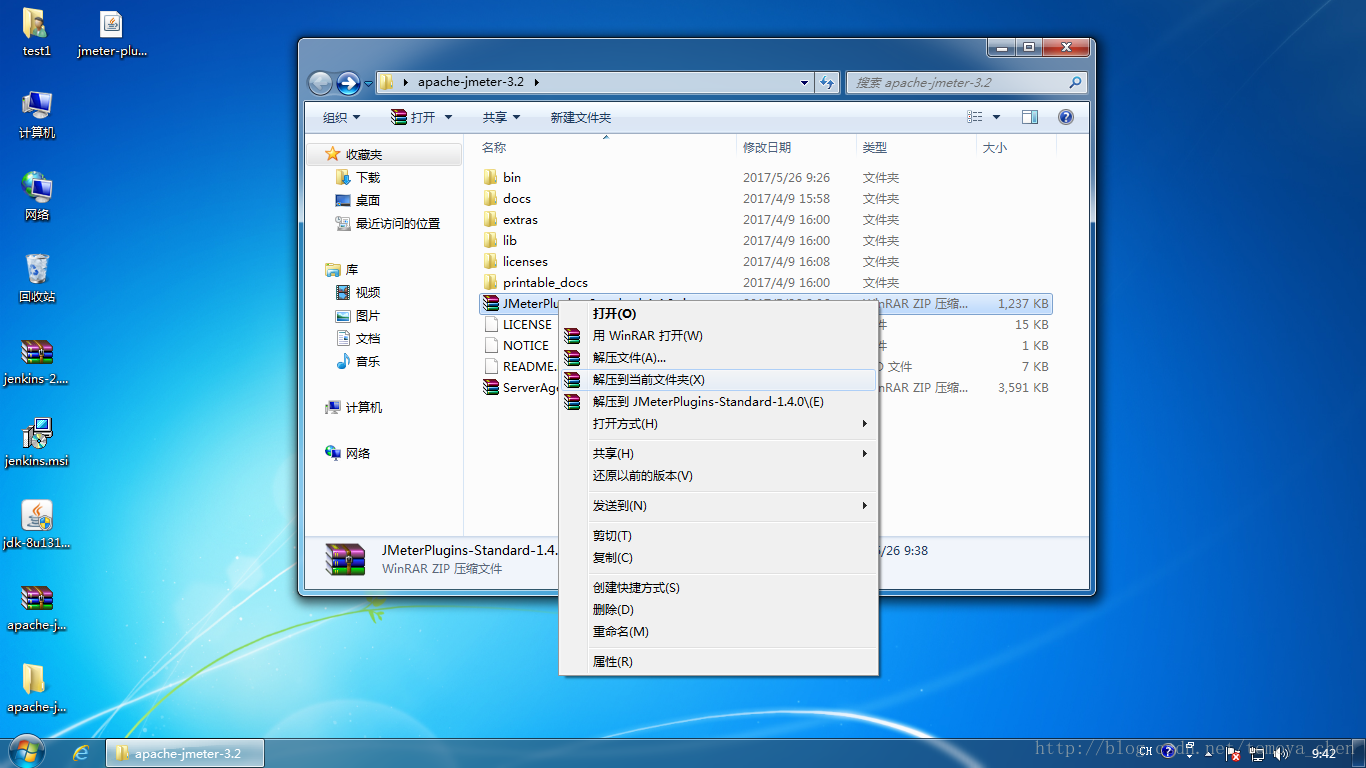Open the Windows Start button

pyautogui.click(x=27, y=752)
